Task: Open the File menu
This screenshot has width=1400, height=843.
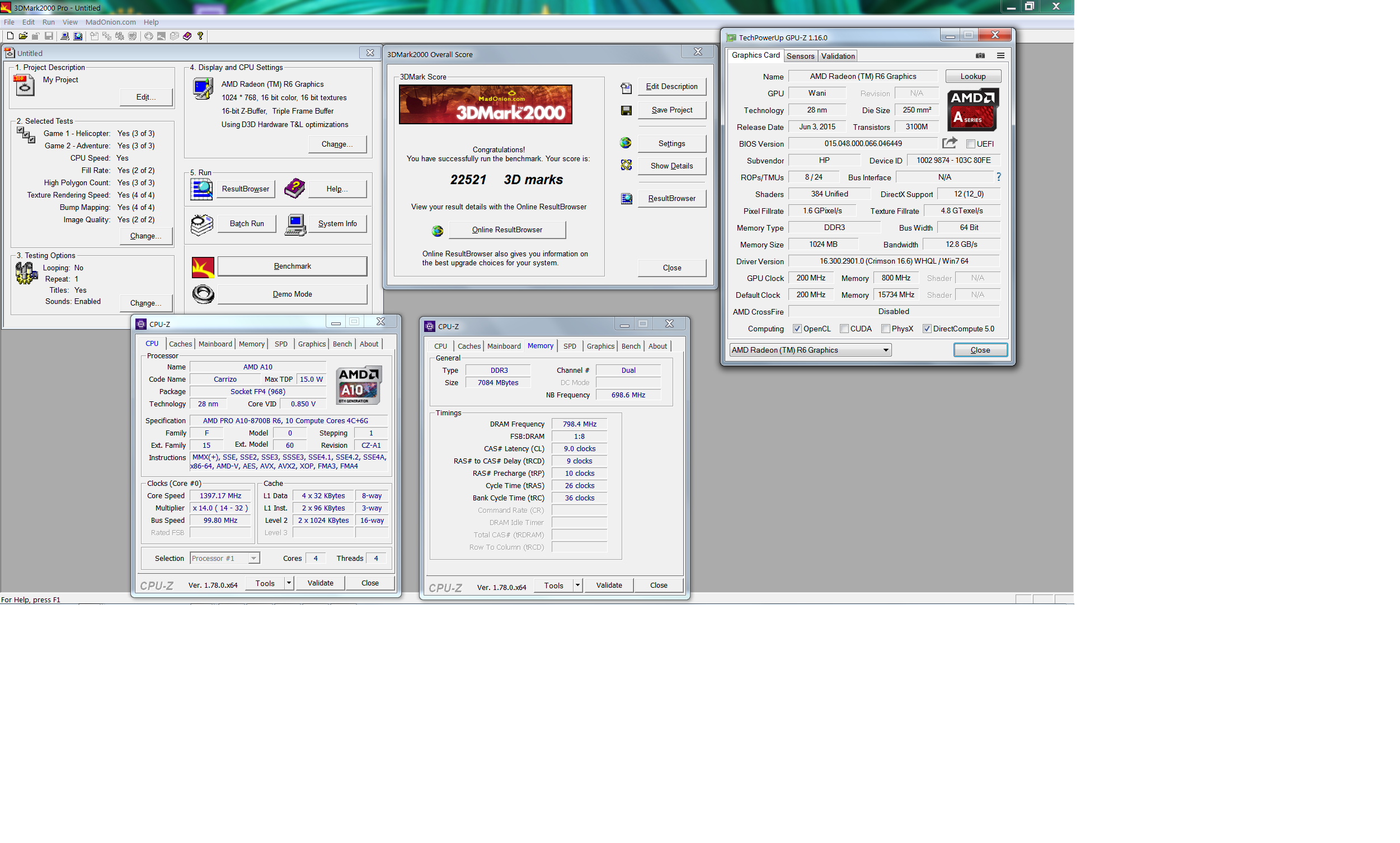Action: [x=9, y=22]
